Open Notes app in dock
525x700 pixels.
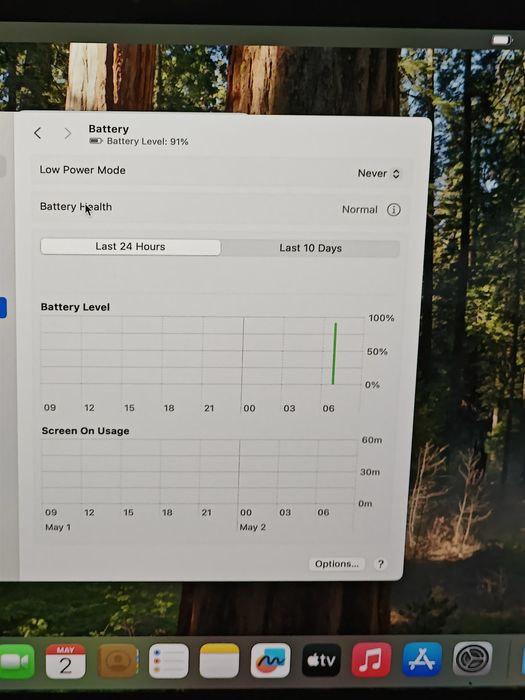point(219,661)
